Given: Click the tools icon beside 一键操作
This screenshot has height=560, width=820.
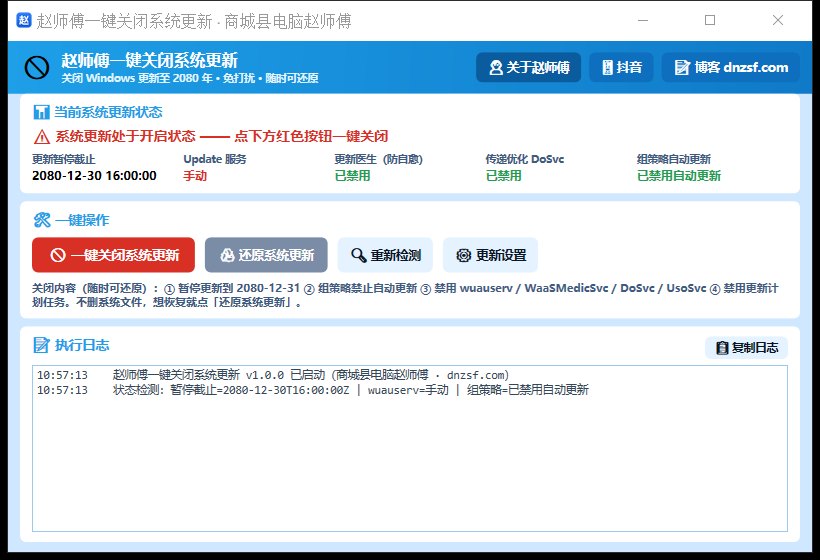Looking at the screenshot, I should point(42,220).
